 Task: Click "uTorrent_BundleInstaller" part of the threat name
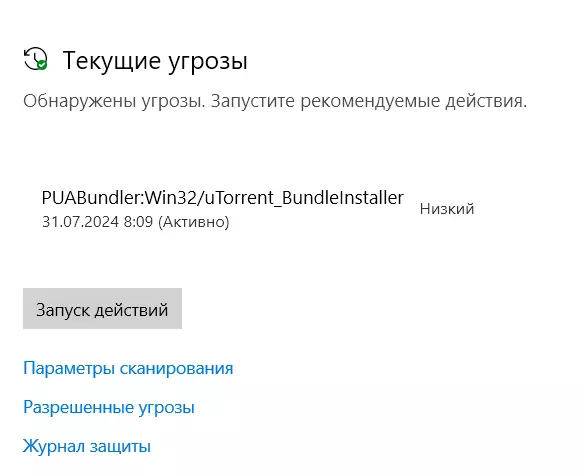304,198
